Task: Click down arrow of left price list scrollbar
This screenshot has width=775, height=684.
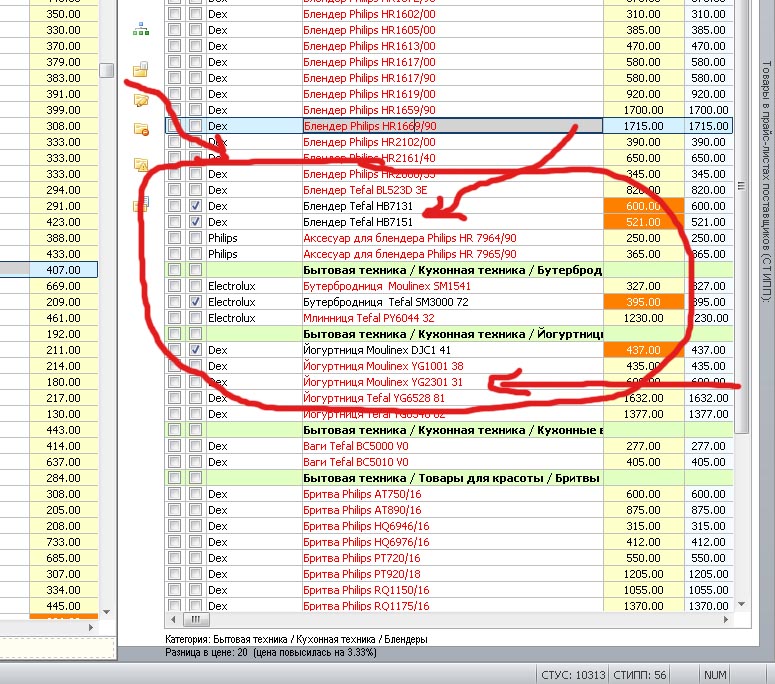Action: click(x=106, y=612)
